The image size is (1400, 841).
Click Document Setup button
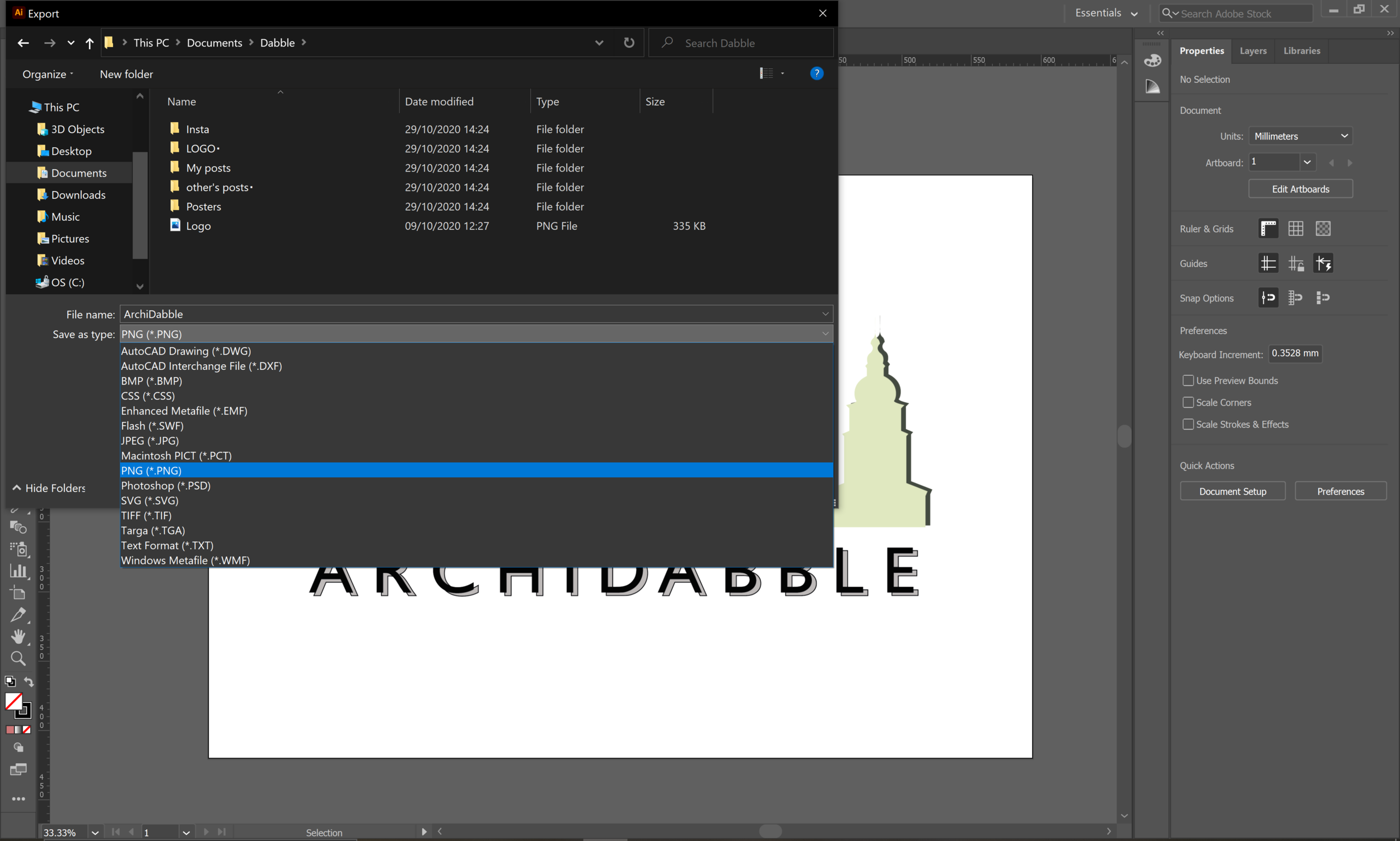[1233, 491]
